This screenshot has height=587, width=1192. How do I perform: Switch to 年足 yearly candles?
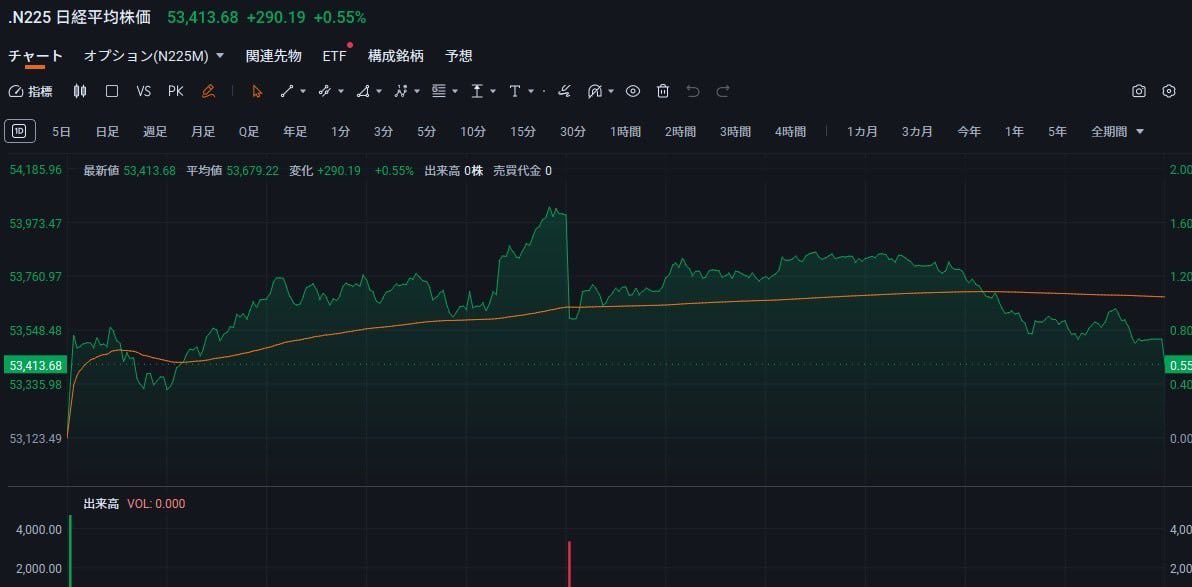click(295, 132)
